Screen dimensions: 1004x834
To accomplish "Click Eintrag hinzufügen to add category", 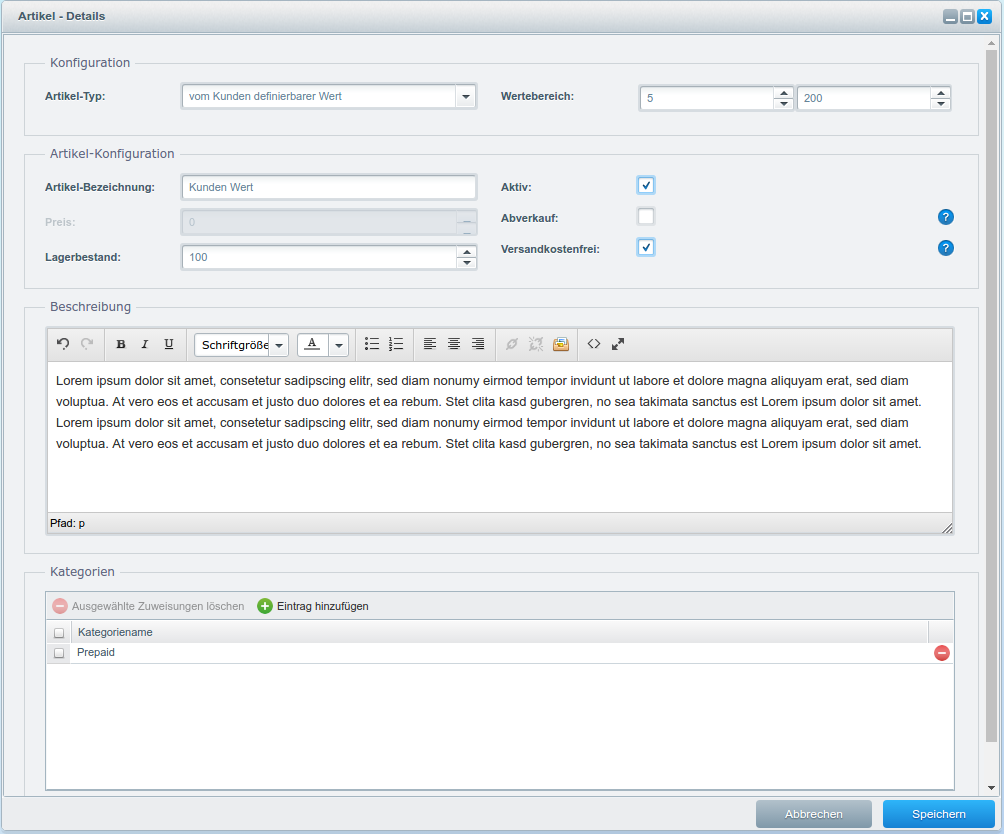I will pyautogui.click(x=313, y=606).
